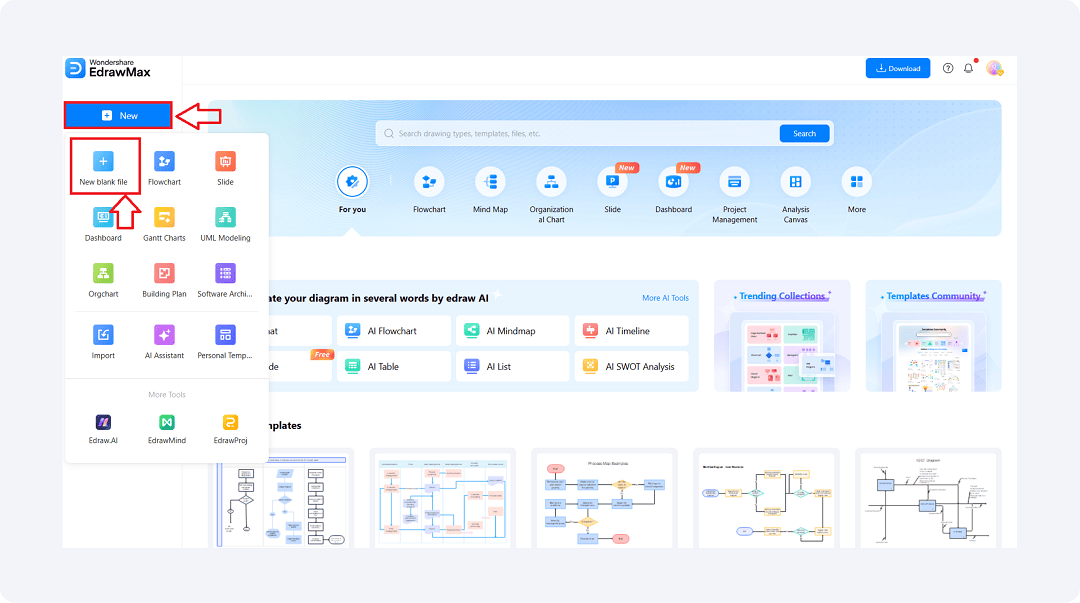Launch EdrawProj from More Tools
This screenshot has width=1080, height=603.
tap(230, 429)
